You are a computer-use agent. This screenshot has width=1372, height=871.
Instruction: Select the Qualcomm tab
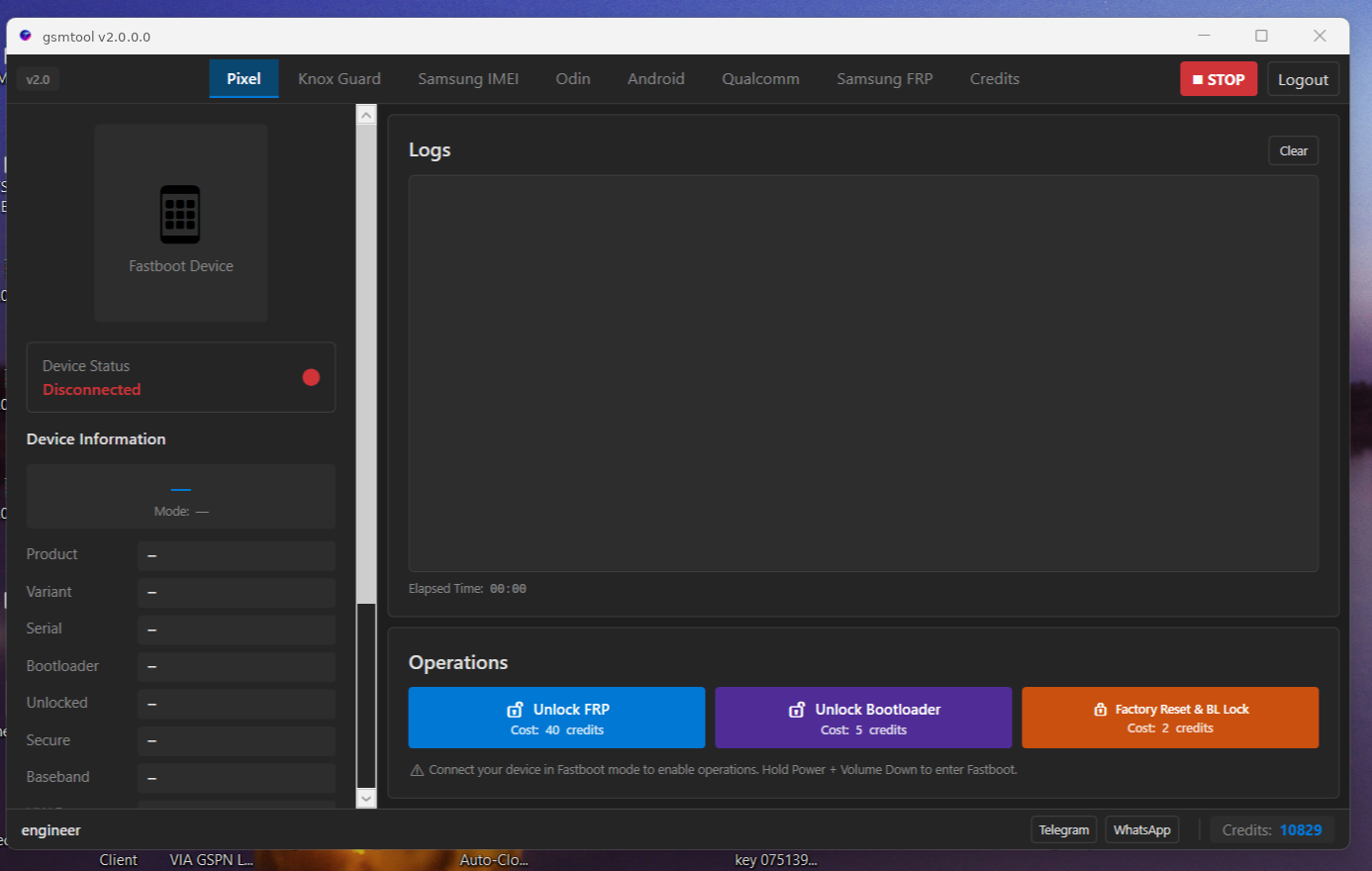pos(760,79)
